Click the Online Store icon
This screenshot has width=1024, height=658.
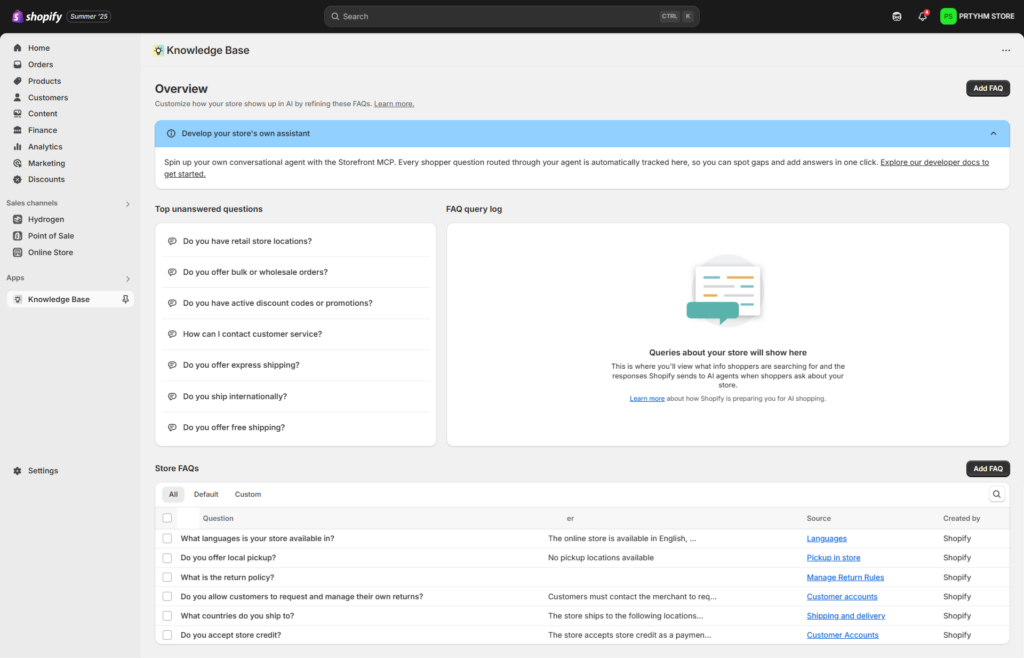tap(18, 252)
